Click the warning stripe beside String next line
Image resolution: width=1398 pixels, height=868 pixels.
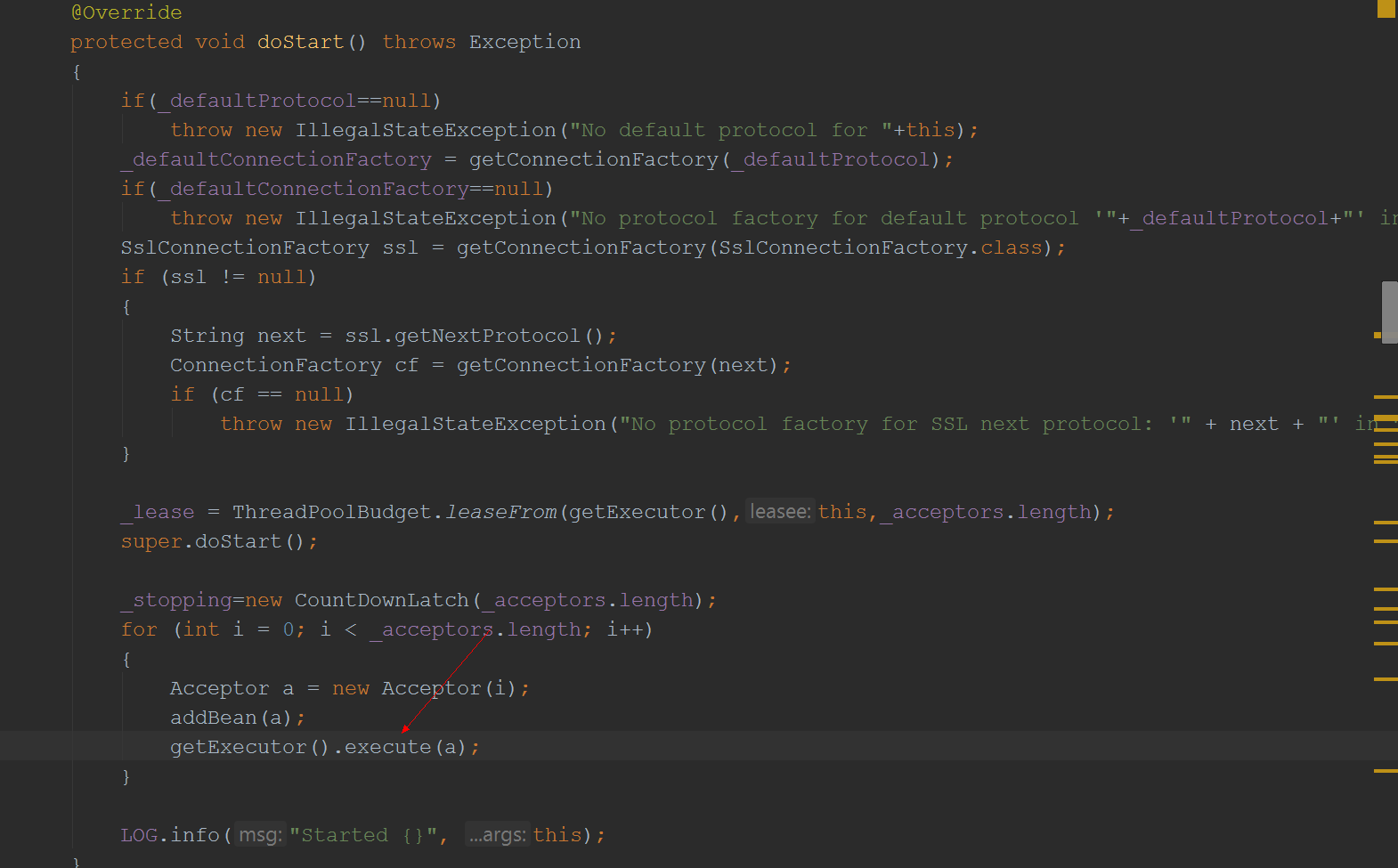[x=1378, y=336]
